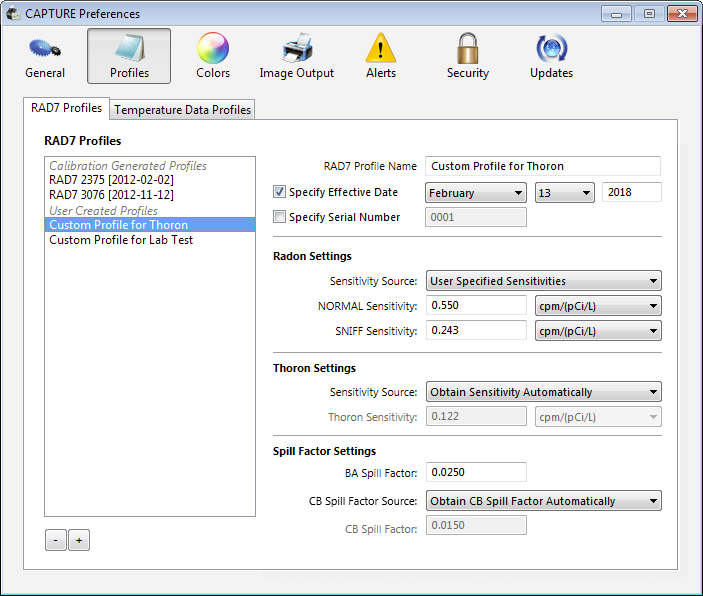
Task: Click the effective date year field
Action: (632, 192)
